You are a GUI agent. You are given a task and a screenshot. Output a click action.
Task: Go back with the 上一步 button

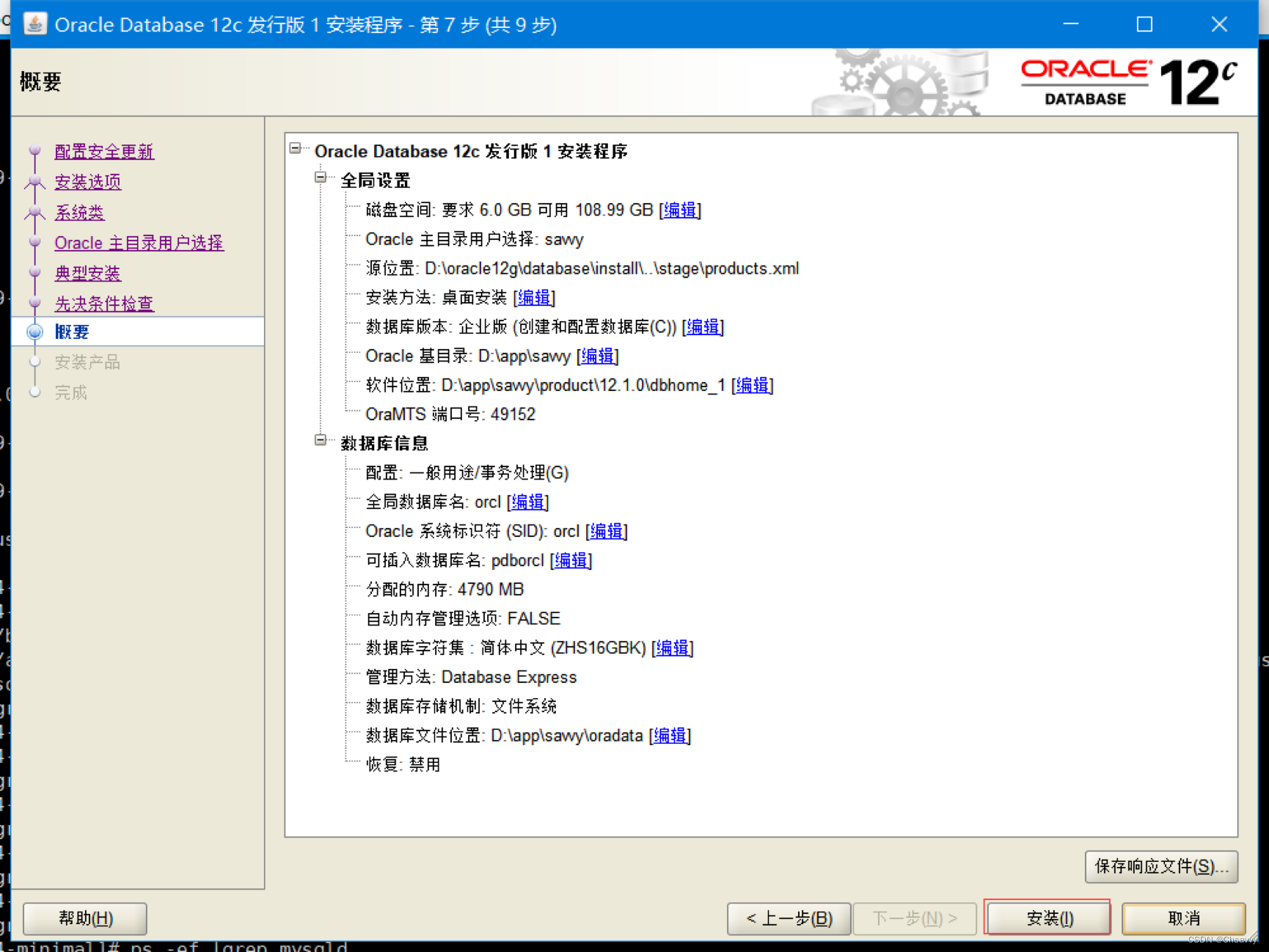tap(788, 918)
